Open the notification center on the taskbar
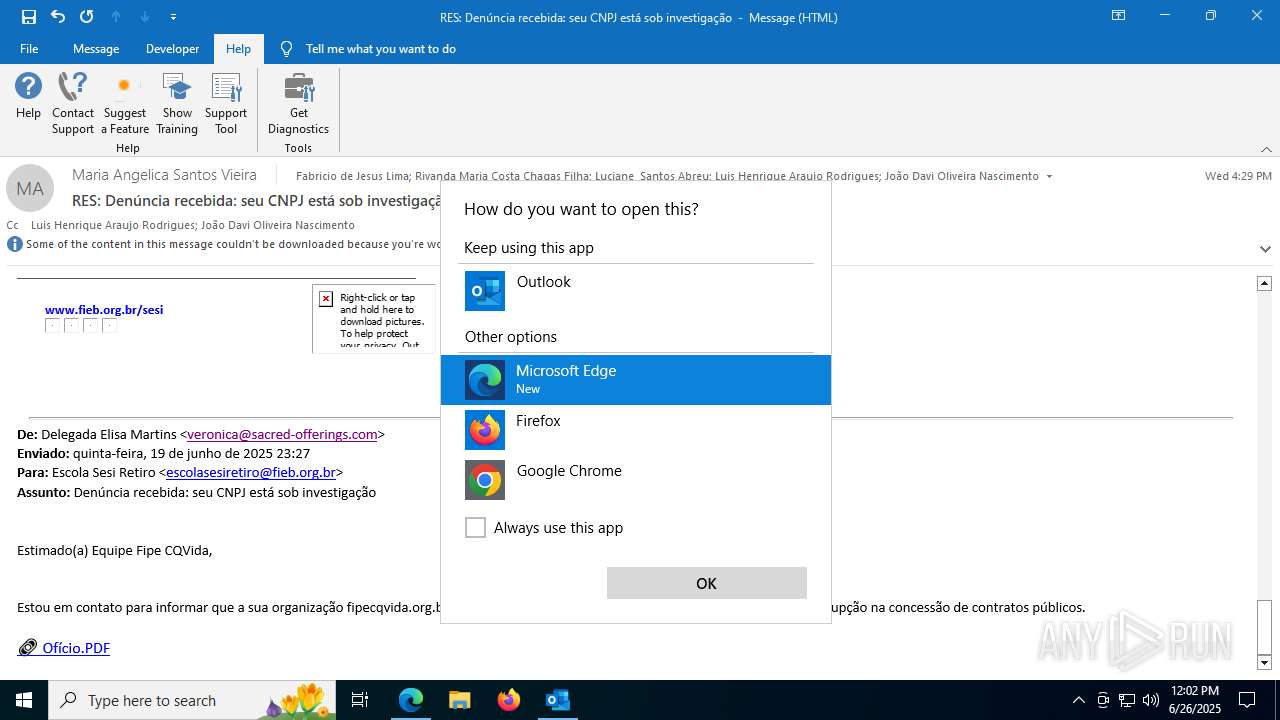Viewport: 1280px width, 720px height. pyautogui.click(x=1247, y=700)
